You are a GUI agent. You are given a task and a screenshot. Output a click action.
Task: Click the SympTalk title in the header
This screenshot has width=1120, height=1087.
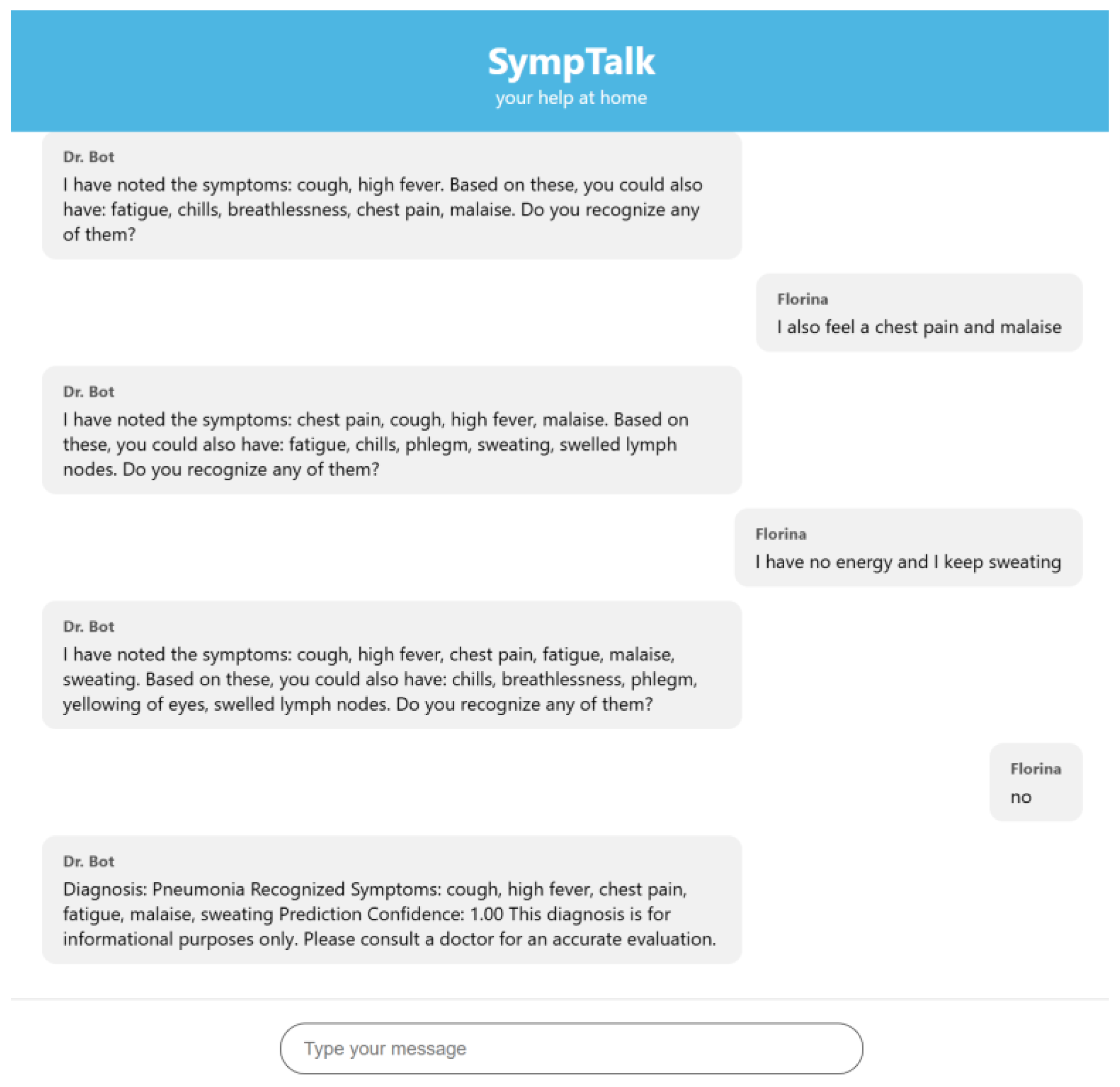571,62
